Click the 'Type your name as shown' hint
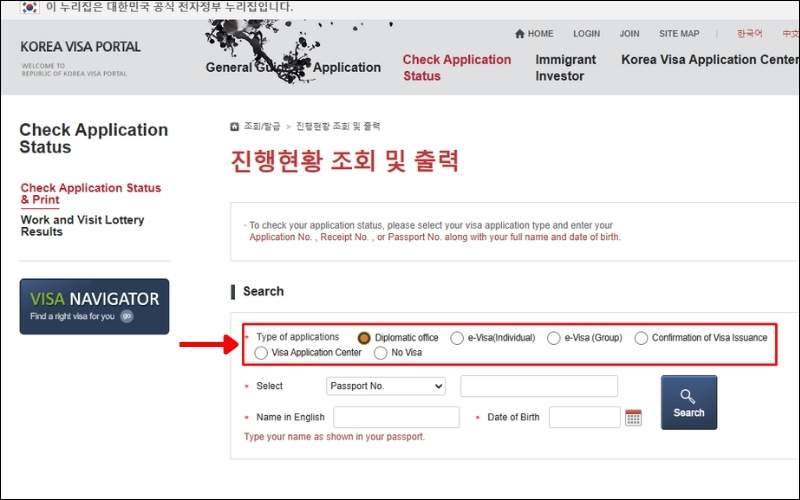800x500 pixels. pyautogui.click(x=334, y=437)
